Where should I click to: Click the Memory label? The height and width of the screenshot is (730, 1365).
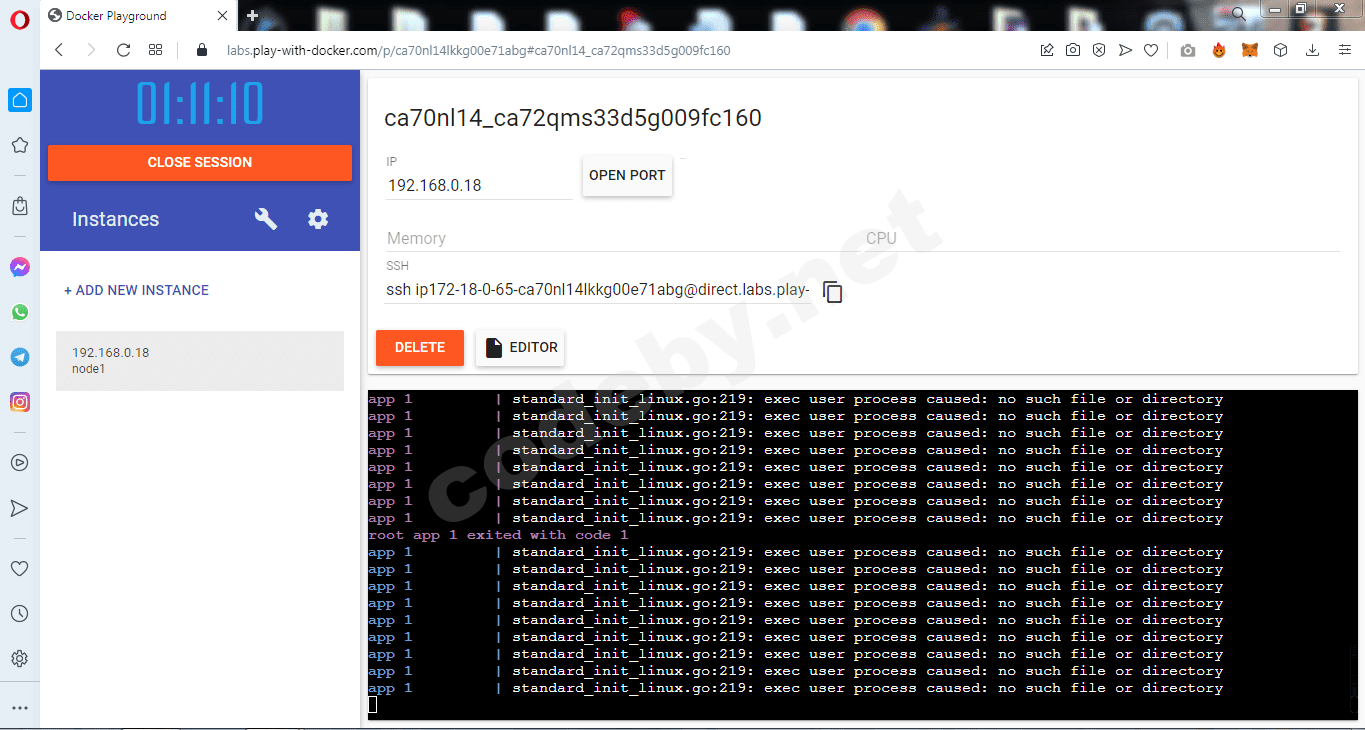[x=416, y=238]
